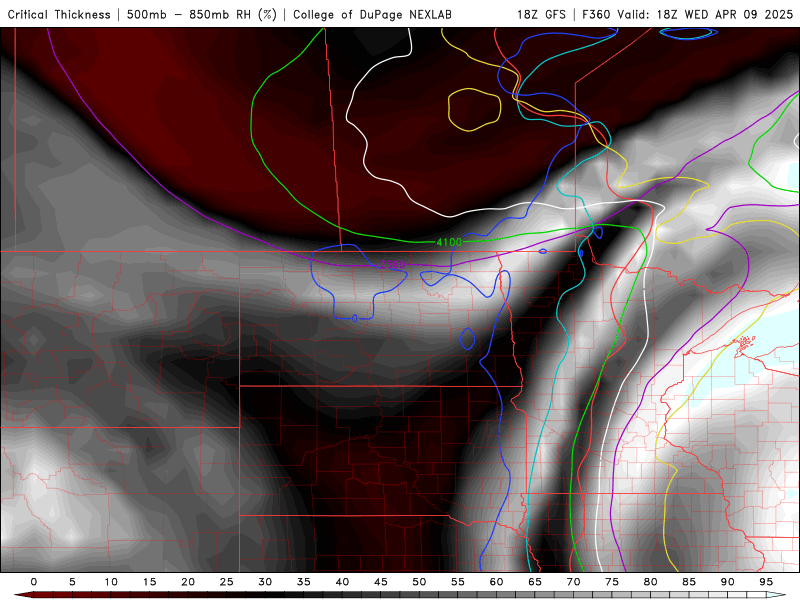
Task: Click the "20" tick on the color scale
Action: [x=188, y=582]
